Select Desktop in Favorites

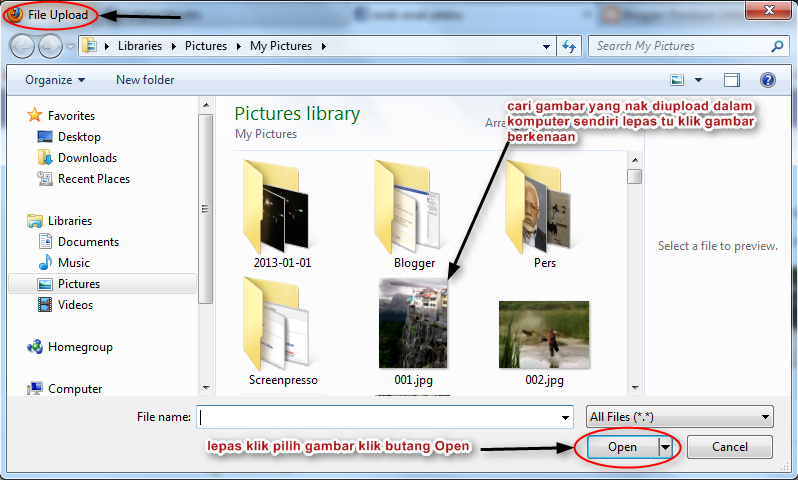tap(69, 137)
